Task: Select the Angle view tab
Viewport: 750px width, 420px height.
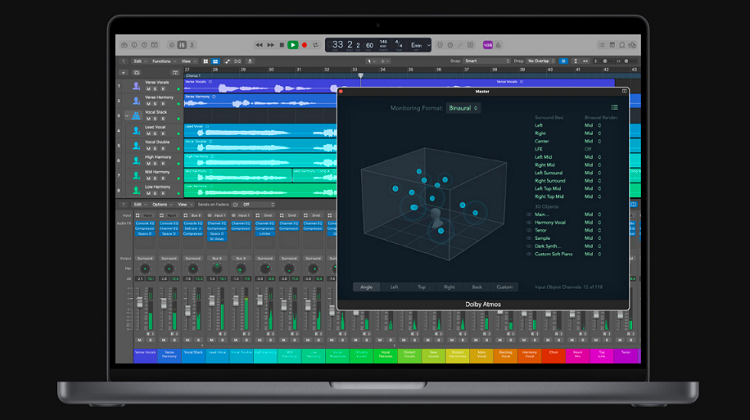Action: [x=366, y=287]
